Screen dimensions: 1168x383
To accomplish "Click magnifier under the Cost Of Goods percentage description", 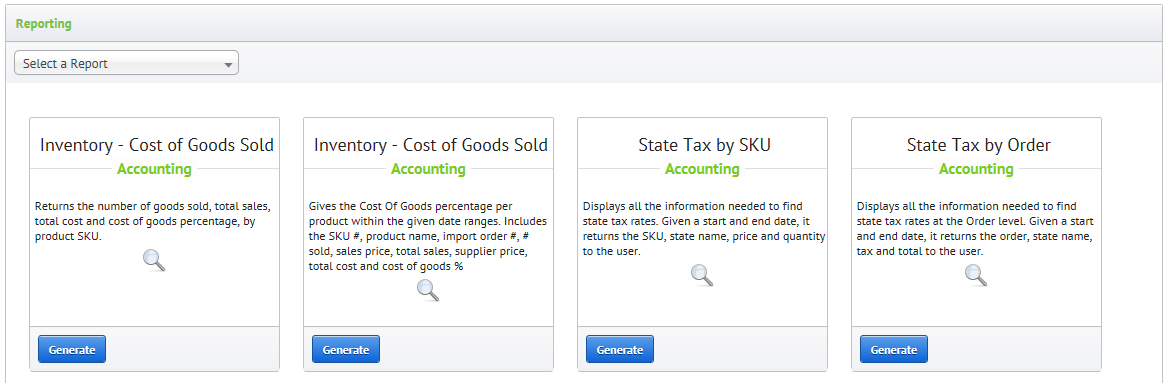I will point(428,290).
